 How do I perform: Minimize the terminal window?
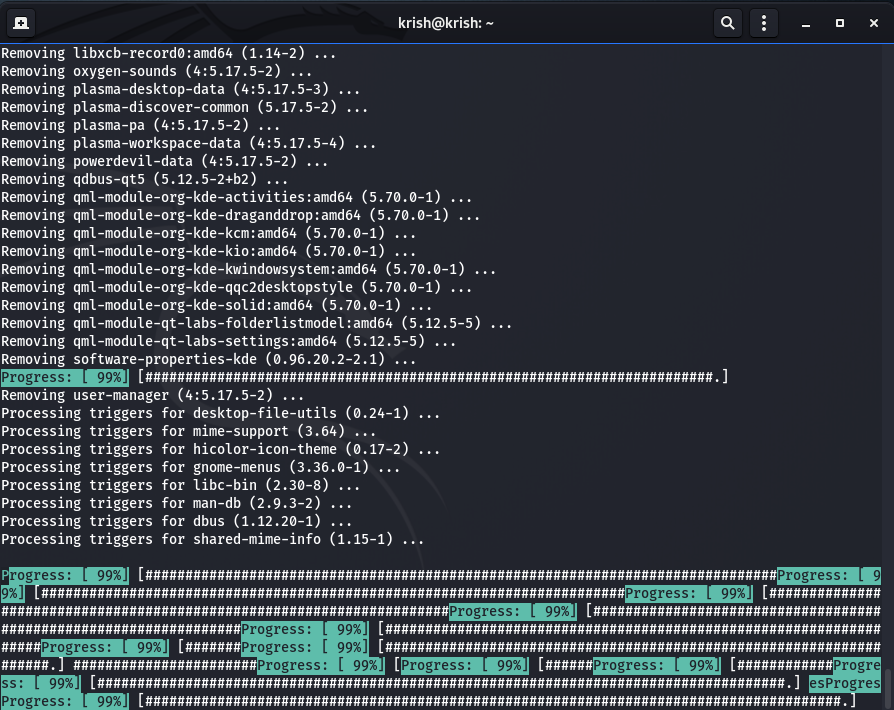point(806,22)
